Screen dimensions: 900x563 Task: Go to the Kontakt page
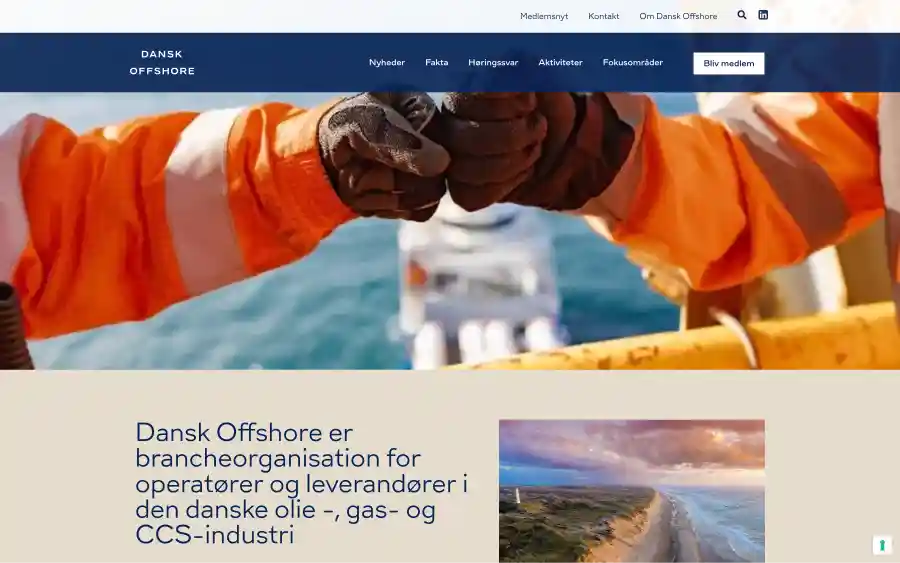tap(603, 16)
